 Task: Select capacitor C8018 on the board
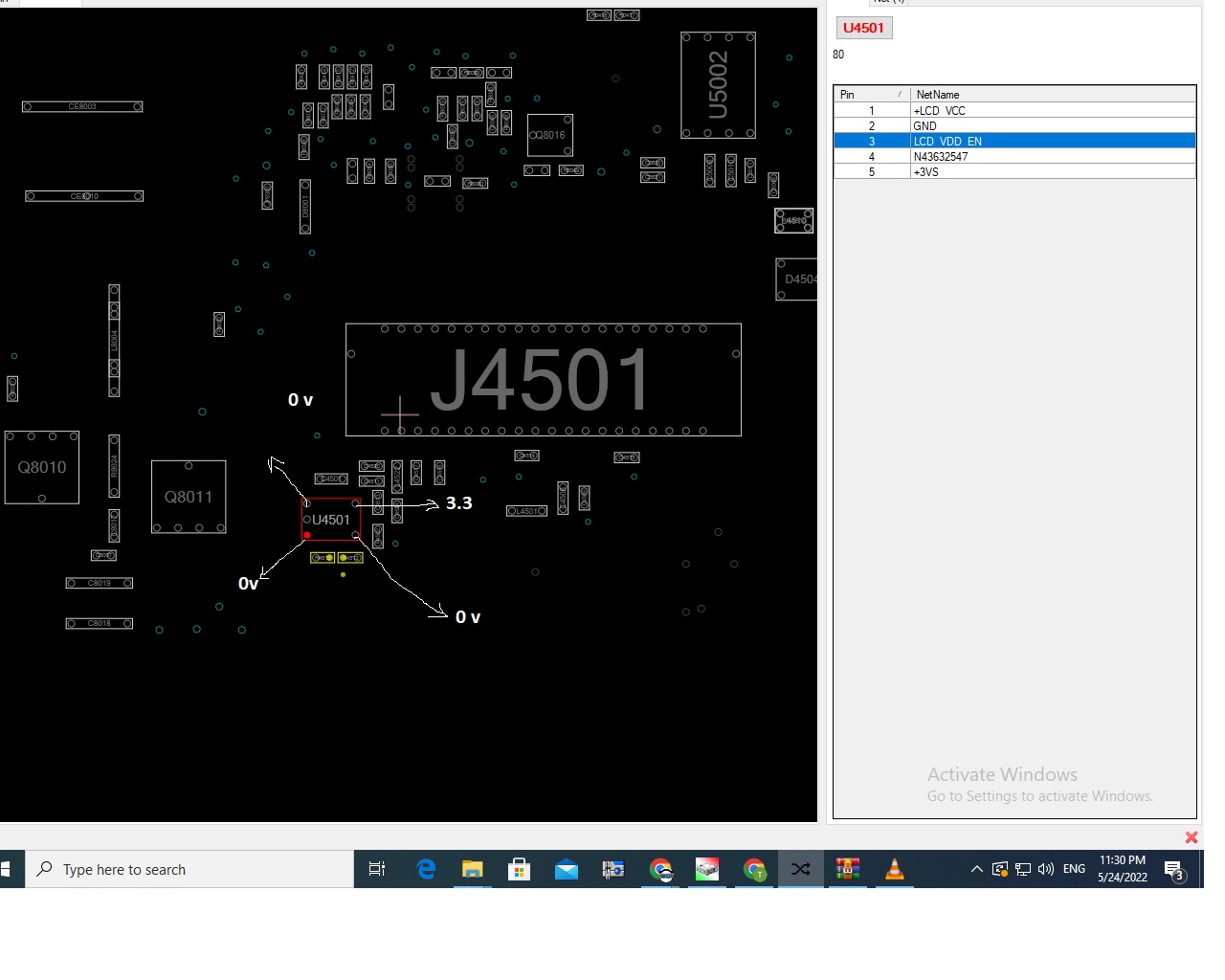click(x=100, y=623)
